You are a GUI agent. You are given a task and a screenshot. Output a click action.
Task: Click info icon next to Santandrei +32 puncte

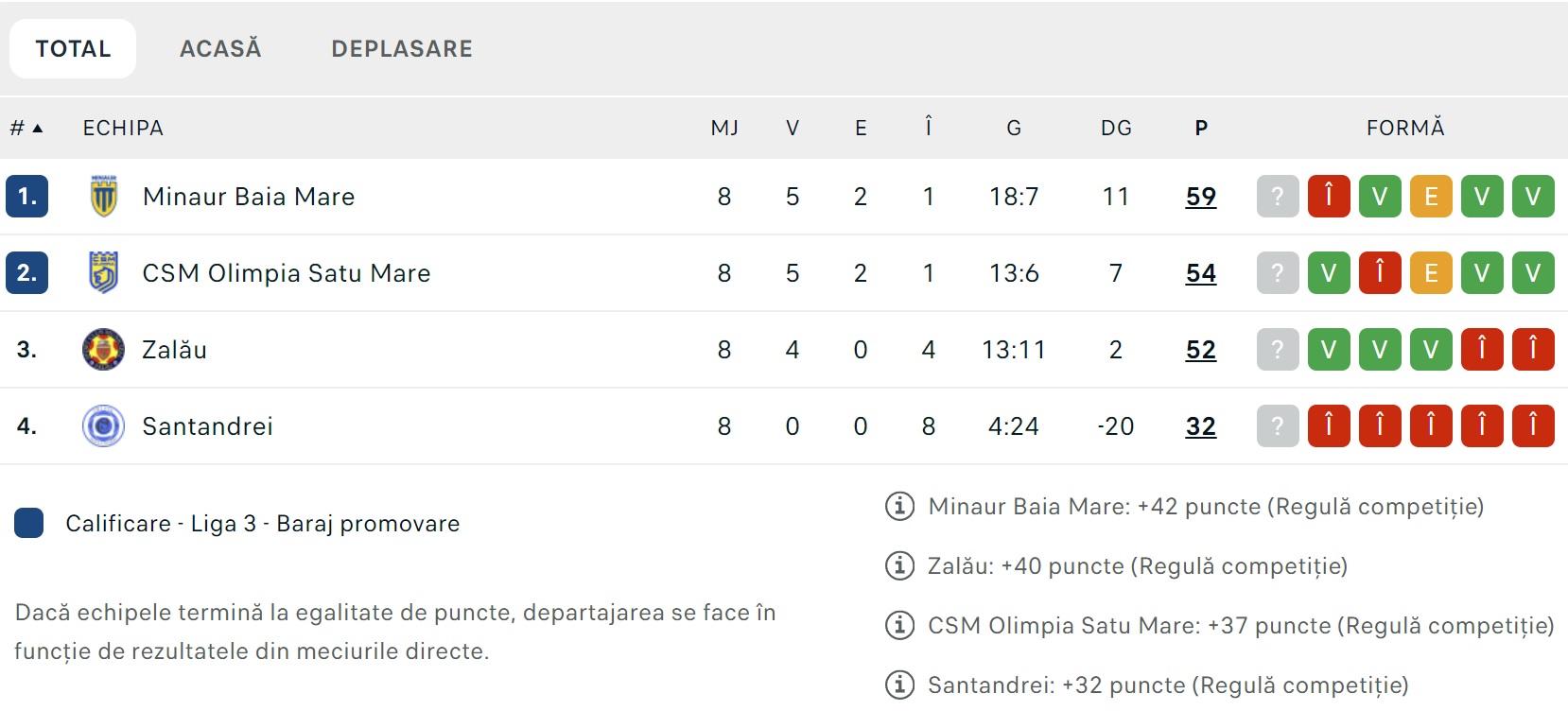click(x=899, y=685)
